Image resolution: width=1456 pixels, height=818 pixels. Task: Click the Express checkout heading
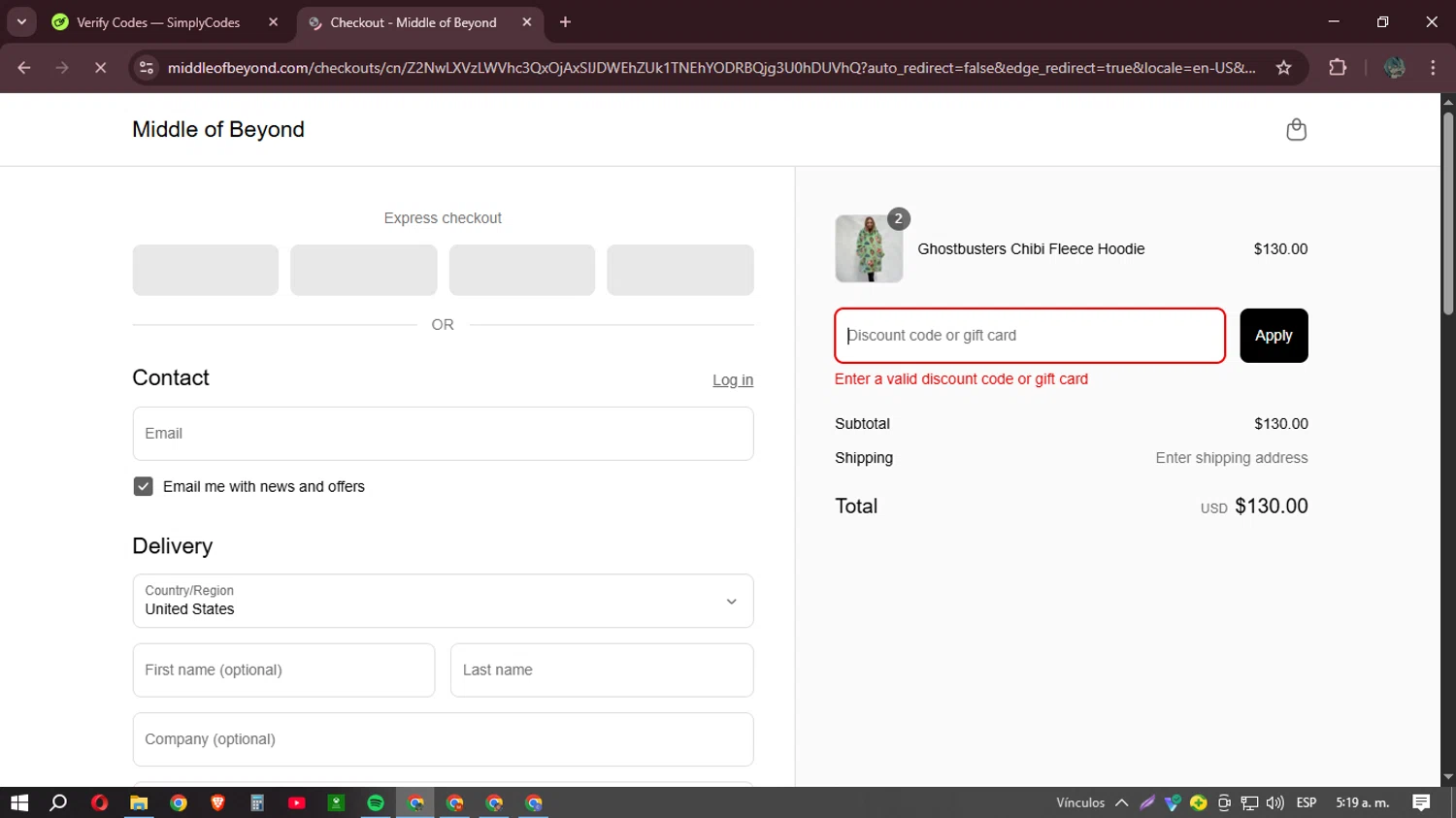click(443, 218)
